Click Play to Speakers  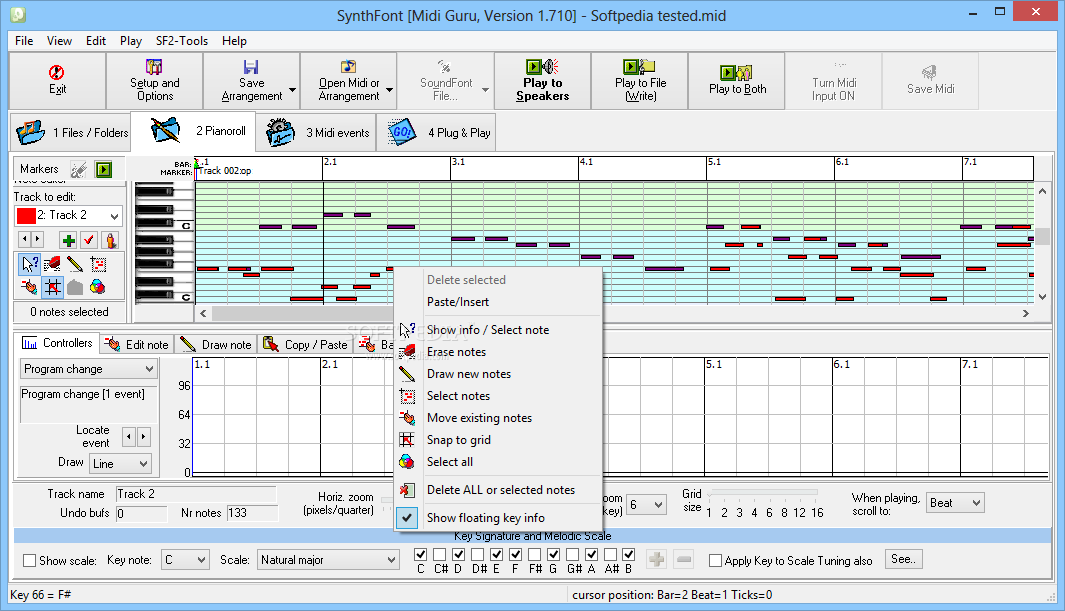pos(543,80)
